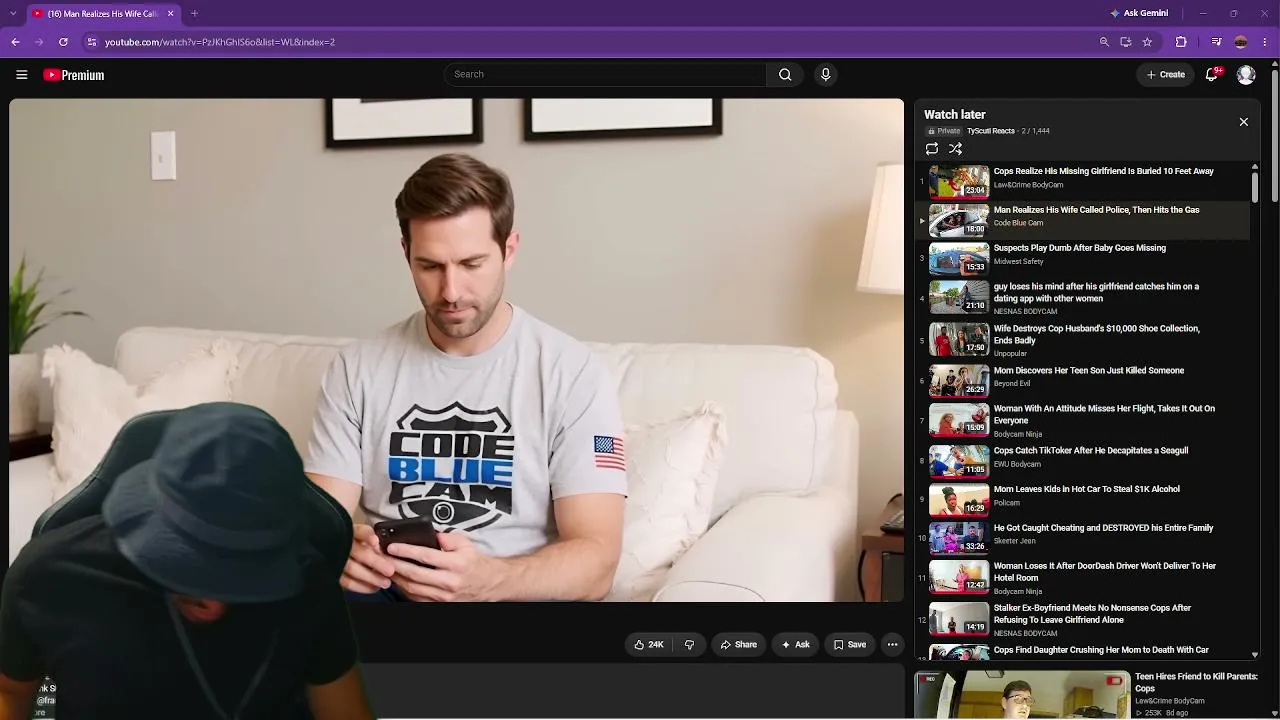Click the main video player
Viewport: 1280px width, 720px height.
[x=457, y=350]
